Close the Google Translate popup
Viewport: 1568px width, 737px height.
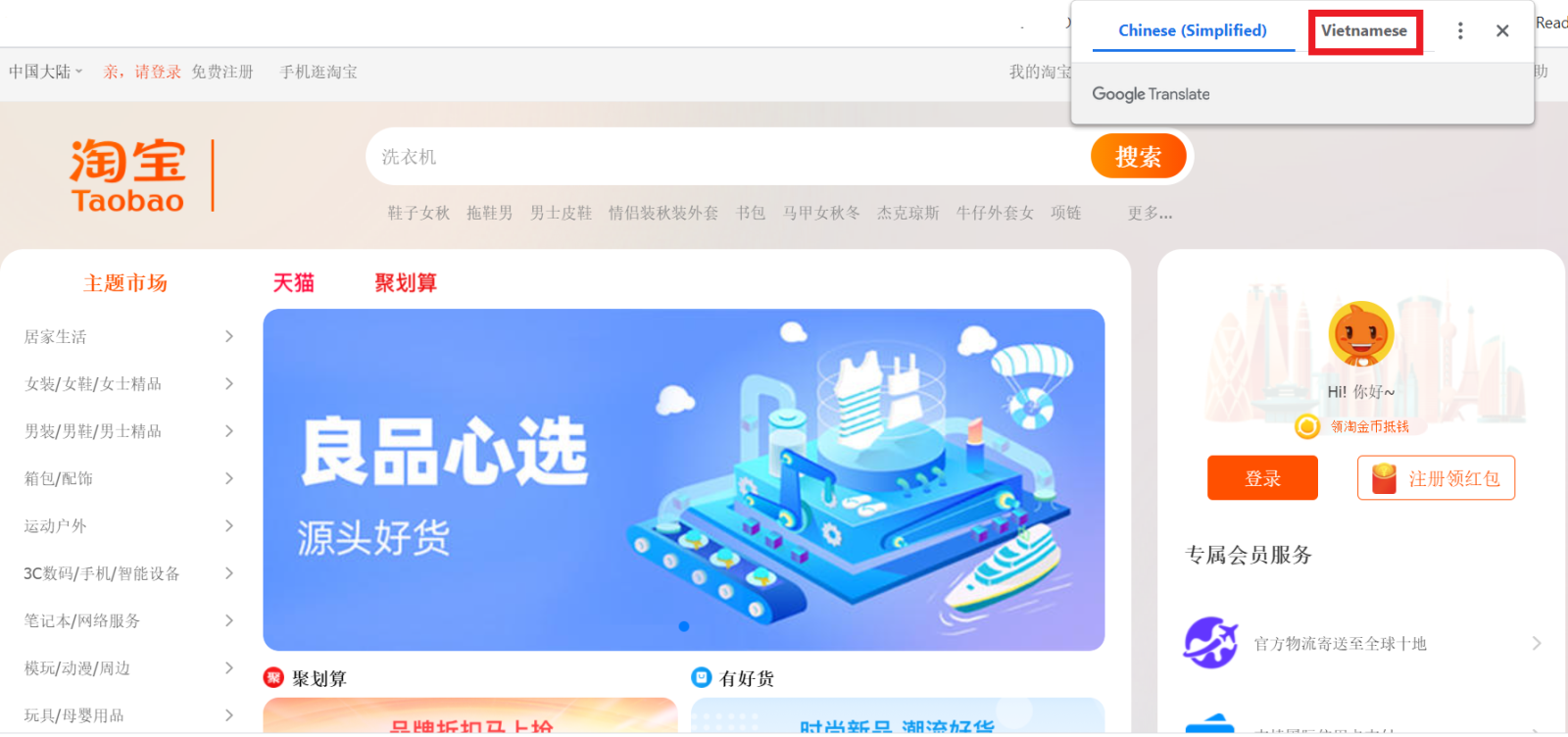tap(1502, 31)
